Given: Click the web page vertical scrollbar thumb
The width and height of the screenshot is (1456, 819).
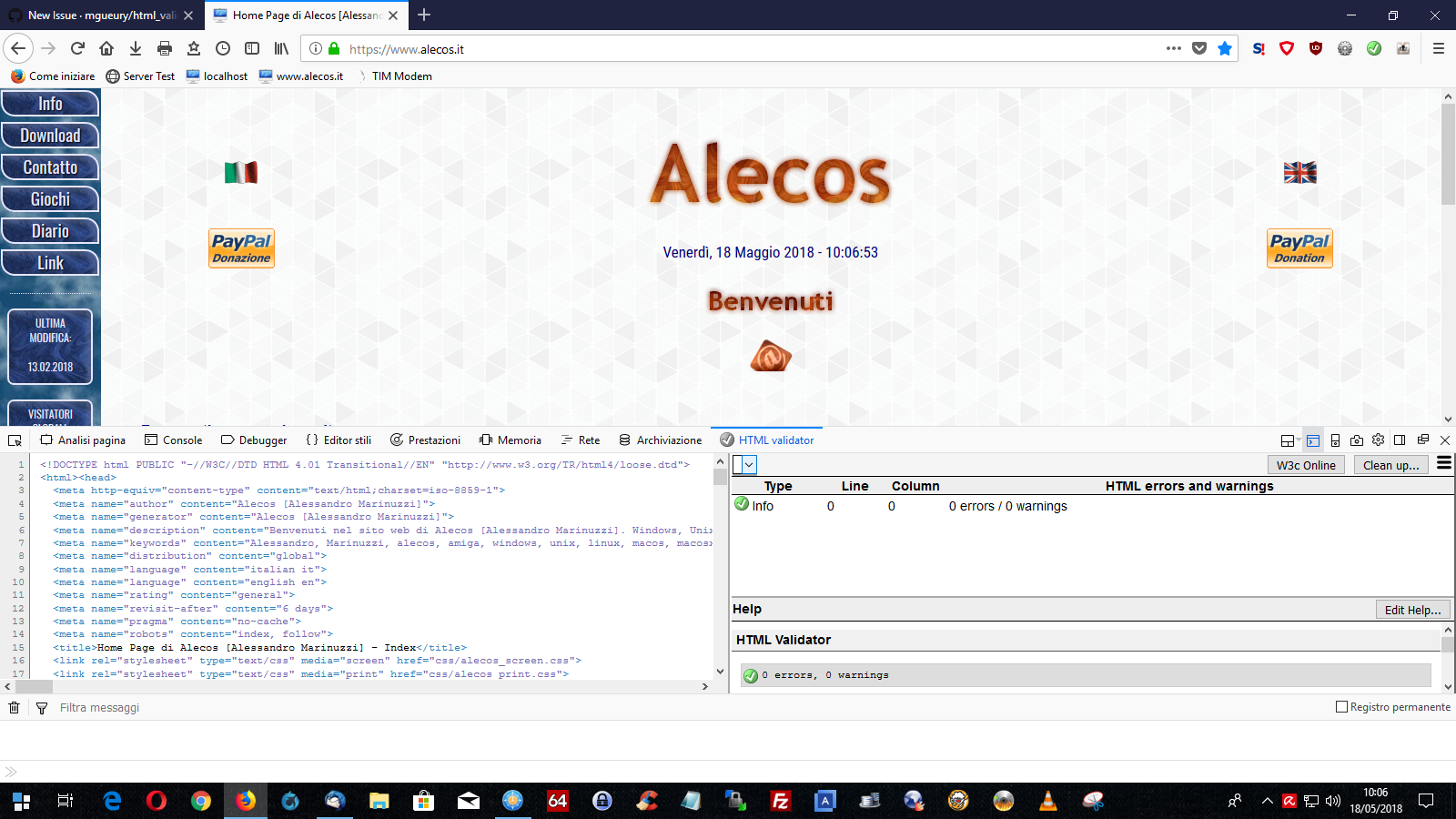Looking at the screenshot, I should 1448,155.
